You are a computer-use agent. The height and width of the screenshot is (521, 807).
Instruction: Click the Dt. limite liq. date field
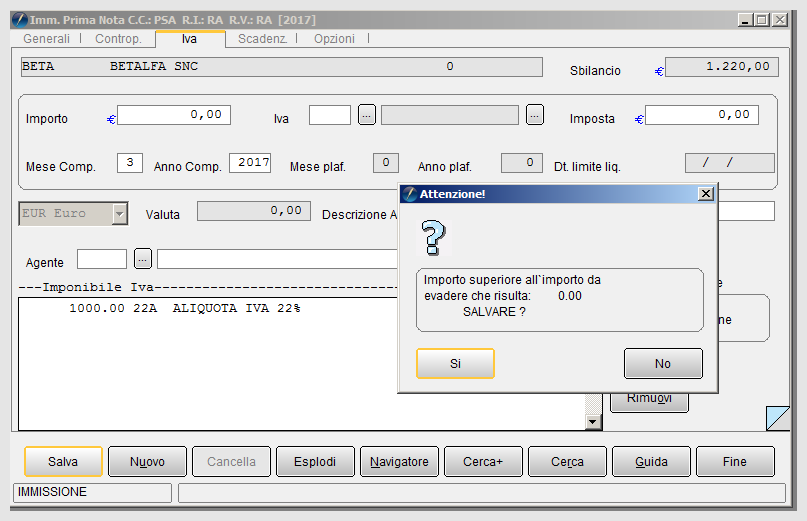pyautogui.click(x=730, y=163)
